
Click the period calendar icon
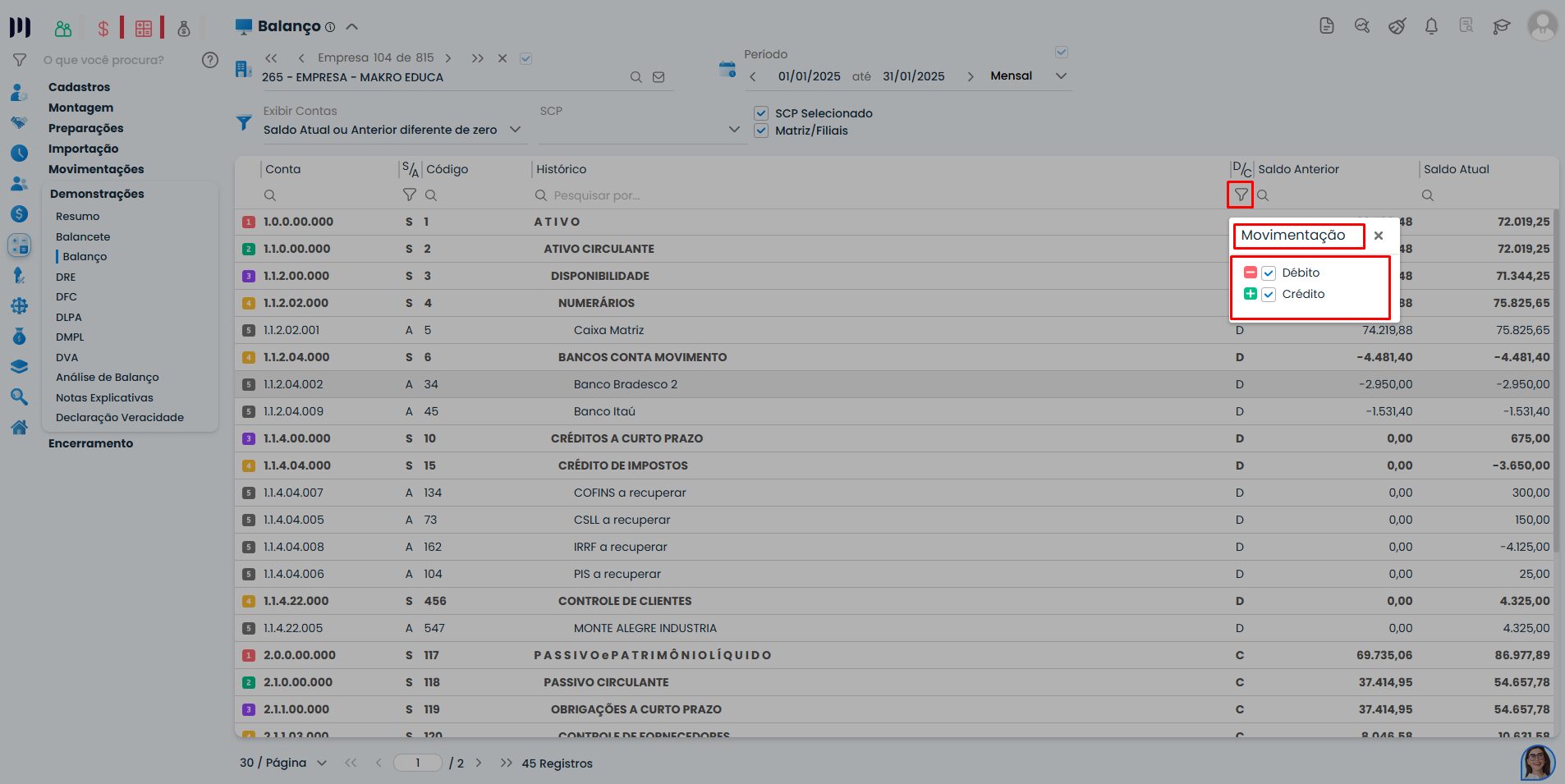point(727,69)
